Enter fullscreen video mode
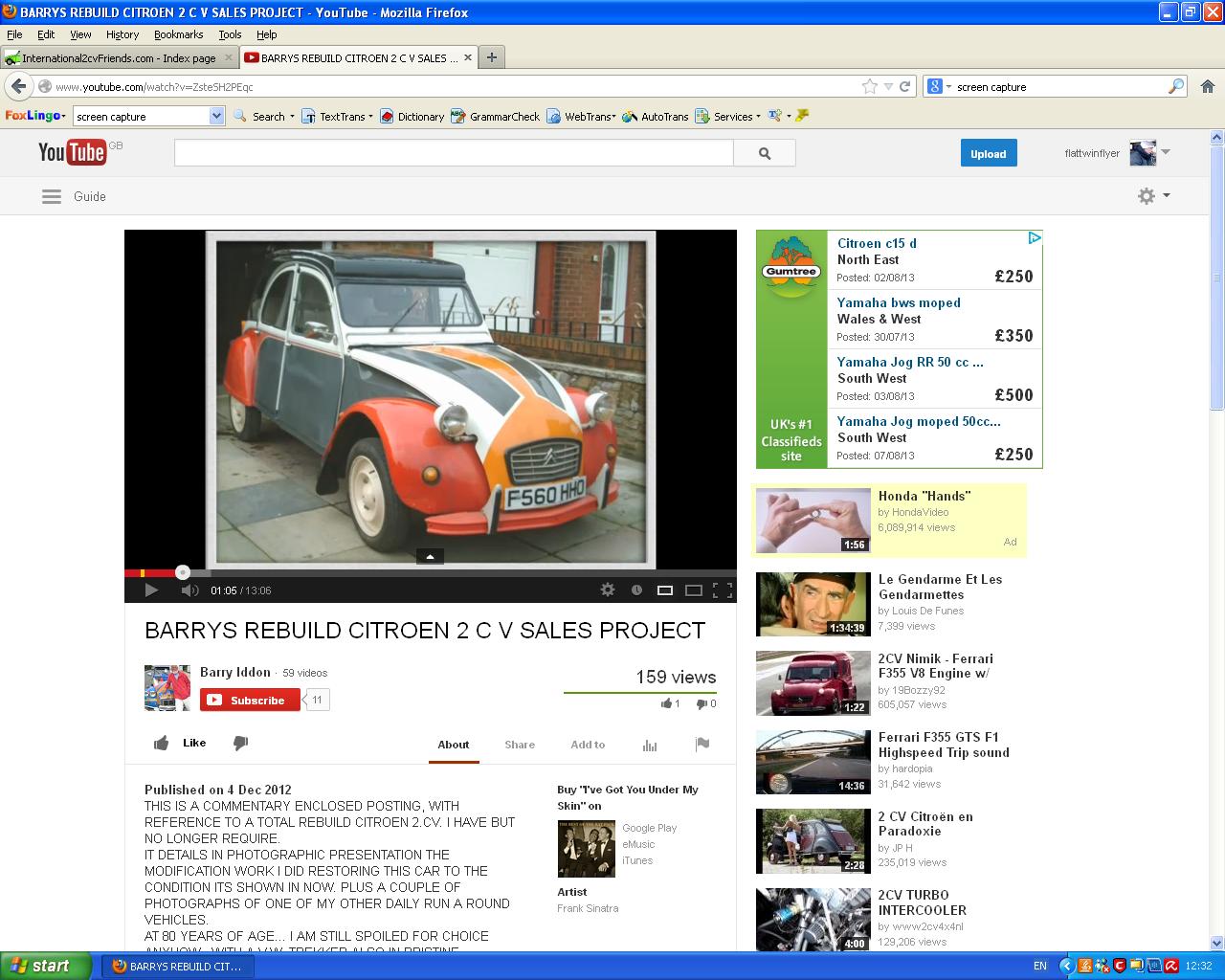Image resolution: width=1225 pixels, height=980 pixels. pyautogui.click(x=723, y=590)
